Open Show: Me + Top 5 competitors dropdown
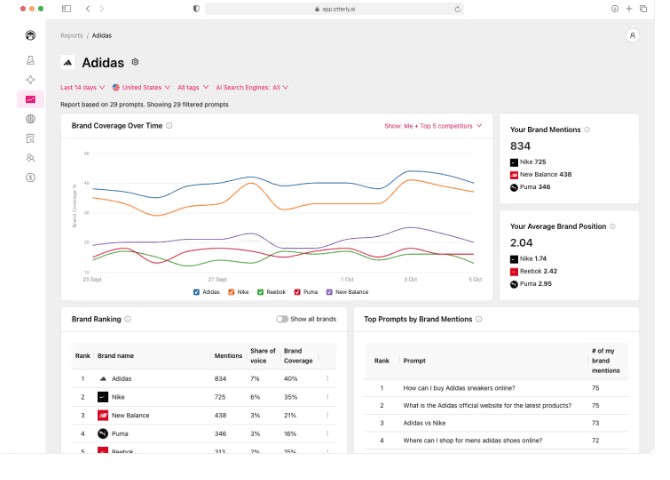Image resolution: width=670 pixels, height=480 pixels. point(433,126)
